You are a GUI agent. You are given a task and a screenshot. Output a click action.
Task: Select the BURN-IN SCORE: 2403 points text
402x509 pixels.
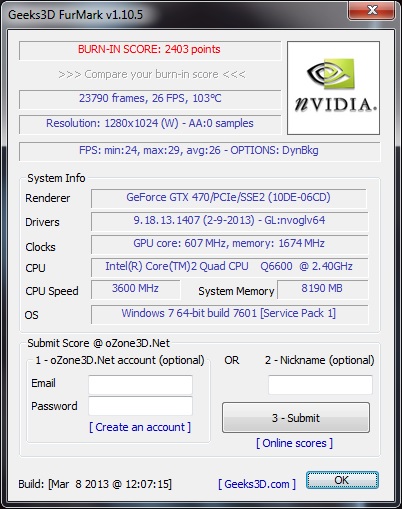tap(149, 49)
